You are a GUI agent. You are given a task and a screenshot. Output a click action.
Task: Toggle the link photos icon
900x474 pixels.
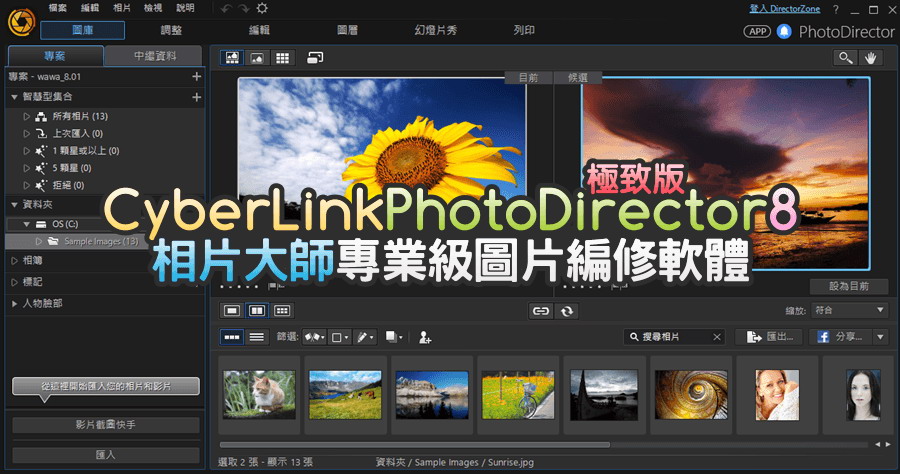(x=541, y=311)
